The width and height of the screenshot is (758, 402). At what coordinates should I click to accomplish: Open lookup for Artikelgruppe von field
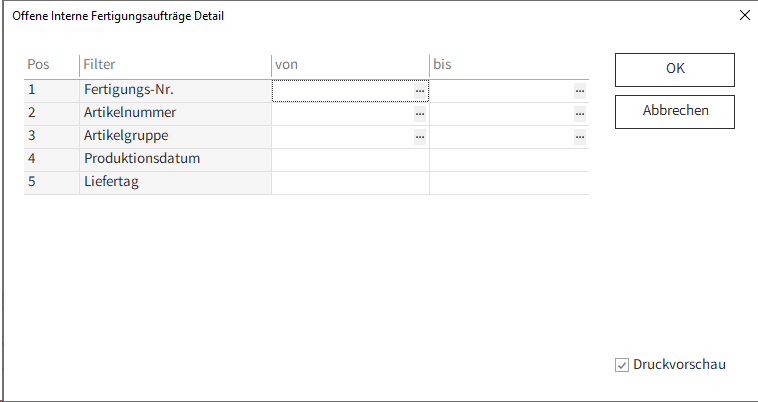click(420, 137)
